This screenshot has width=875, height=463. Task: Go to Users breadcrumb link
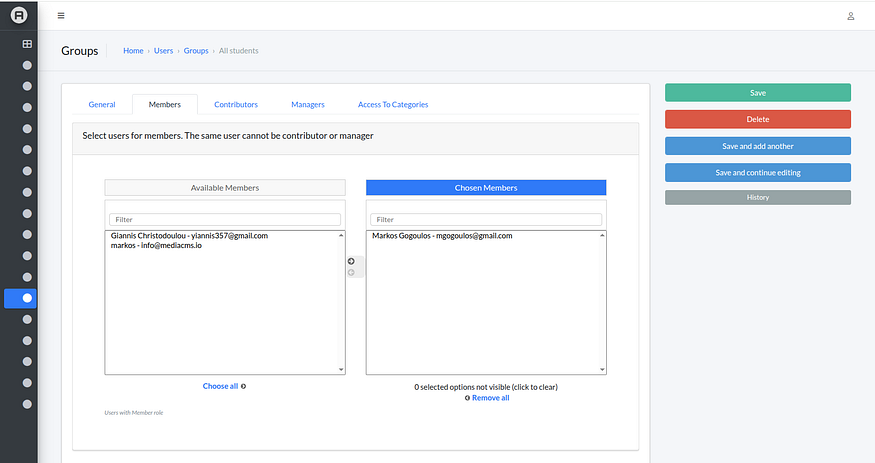tap(163, 51)
